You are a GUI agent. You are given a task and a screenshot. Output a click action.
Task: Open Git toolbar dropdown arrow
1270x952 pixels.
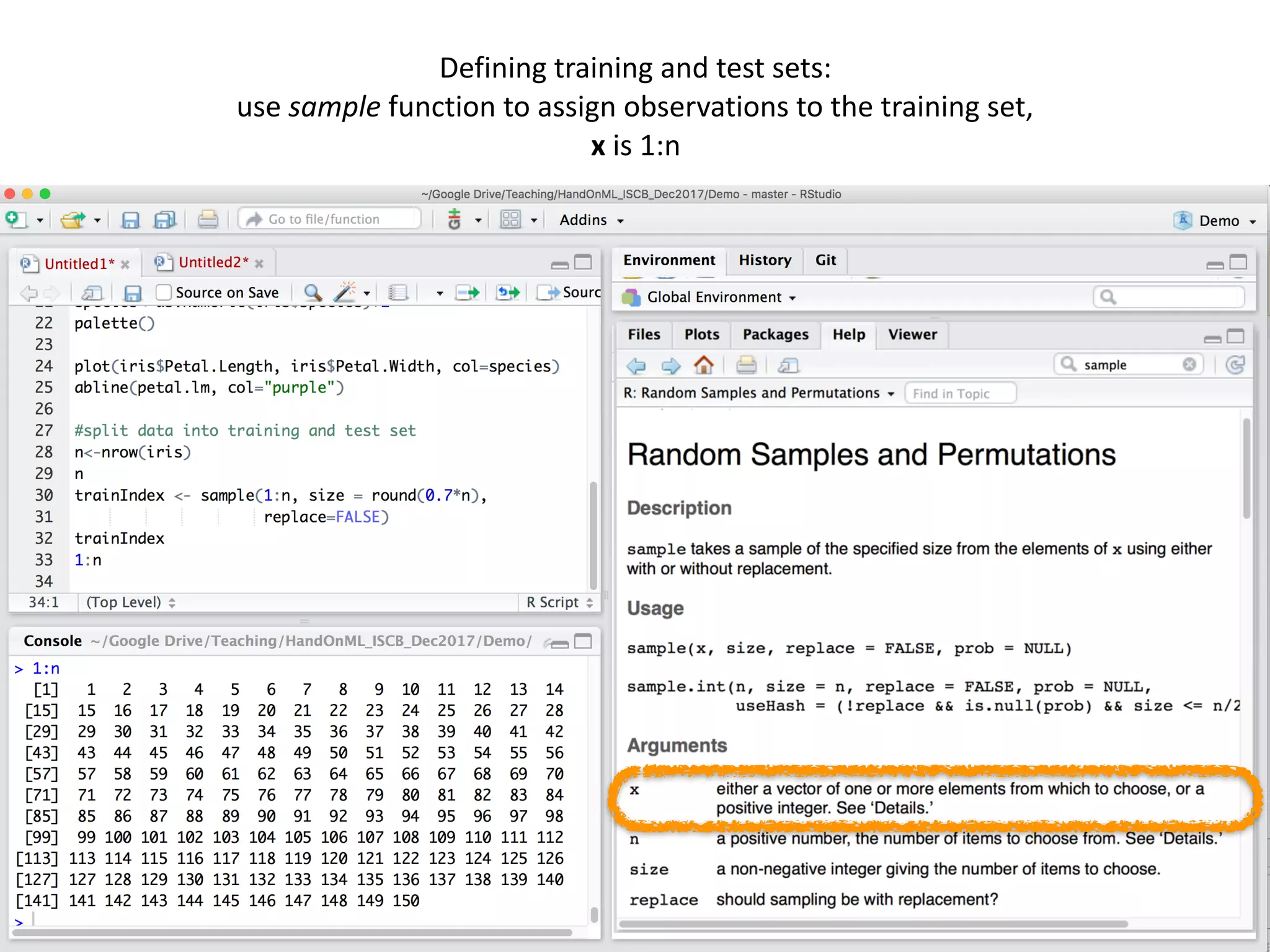click(478, 221)
